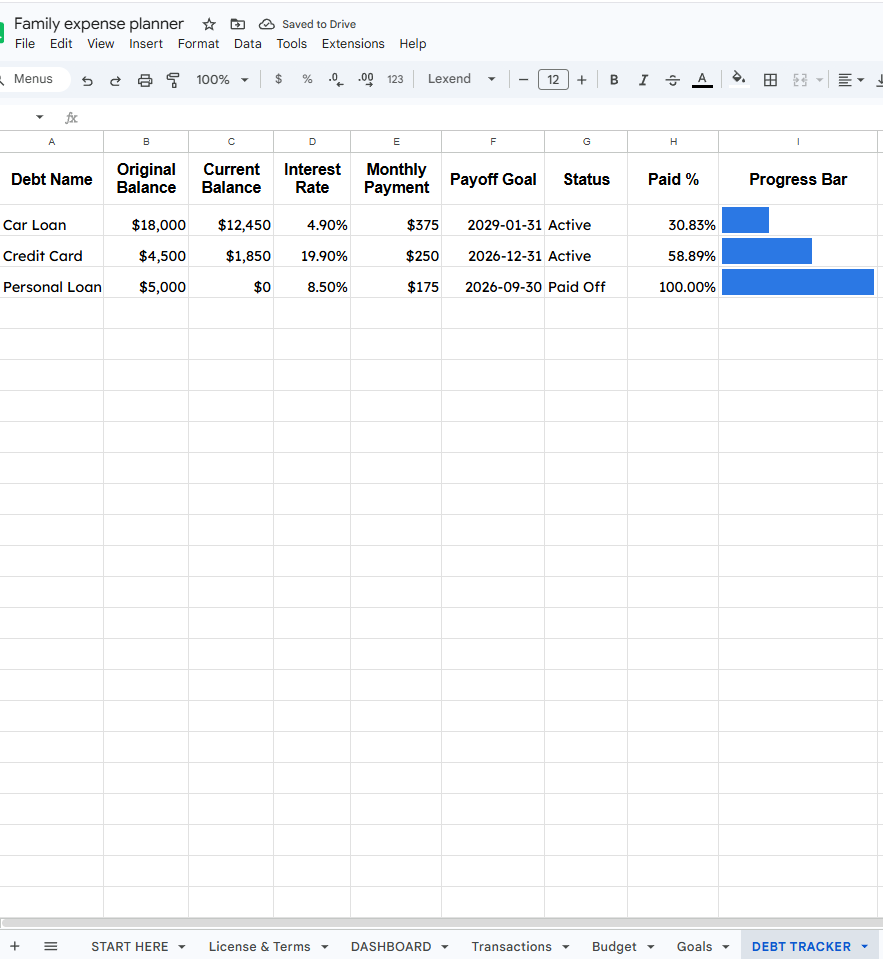Open the Tools menu

[x=292, y=44]
